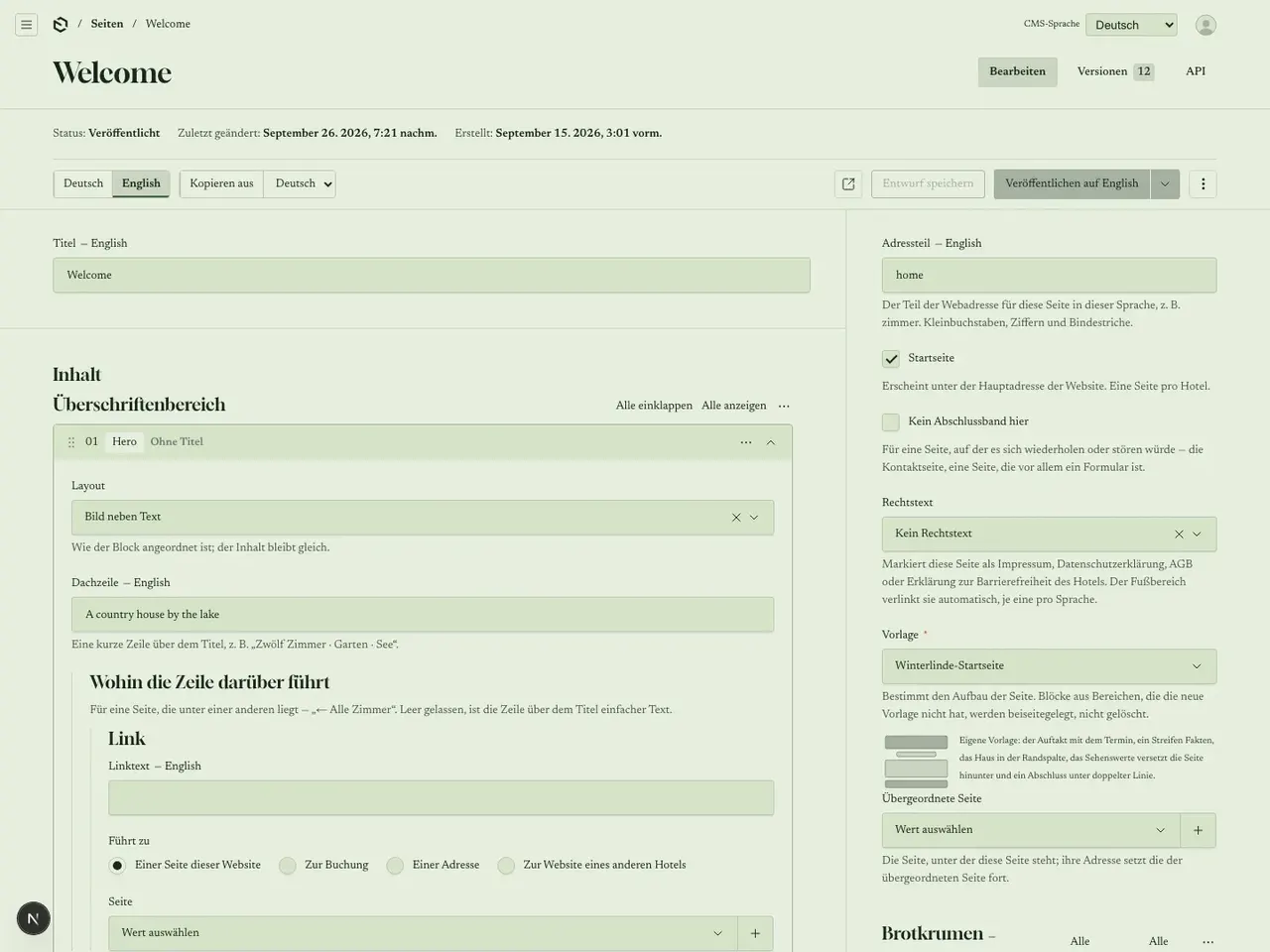Click the Titel English input field
1270x952 pixels.
pos(432,276)
